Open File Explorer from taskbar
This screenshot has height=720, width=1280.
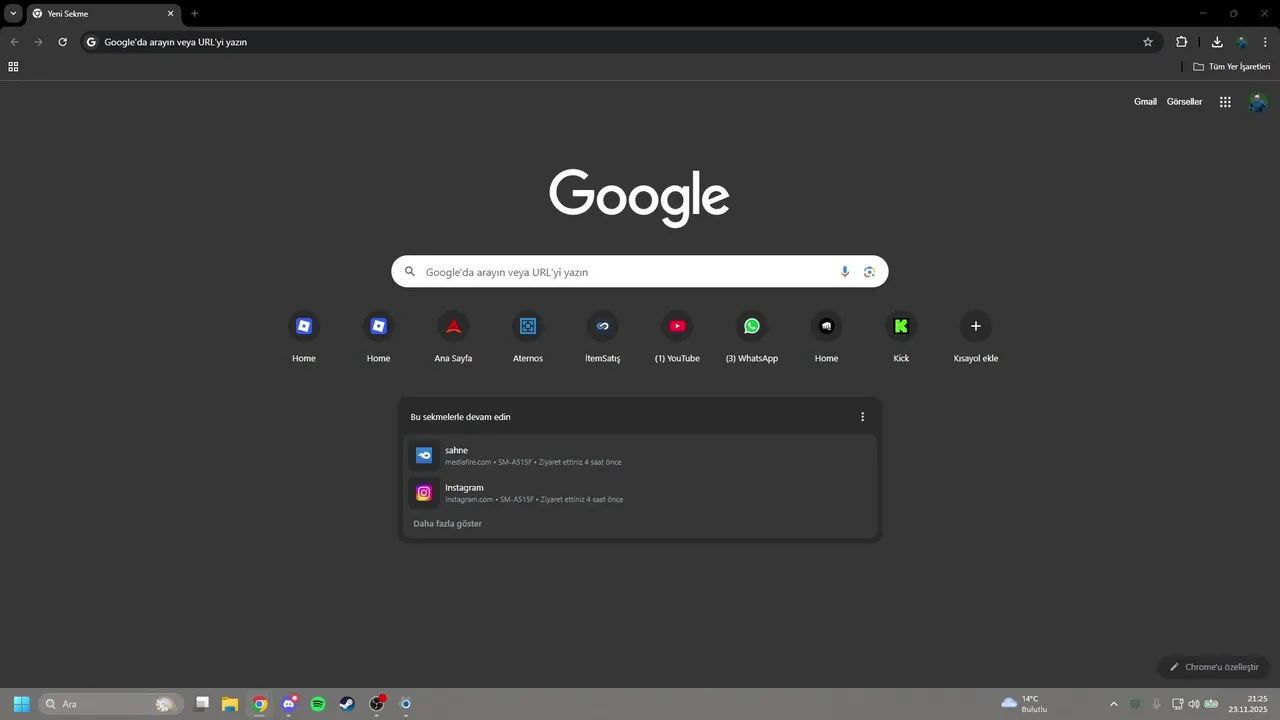coord(230,704)
